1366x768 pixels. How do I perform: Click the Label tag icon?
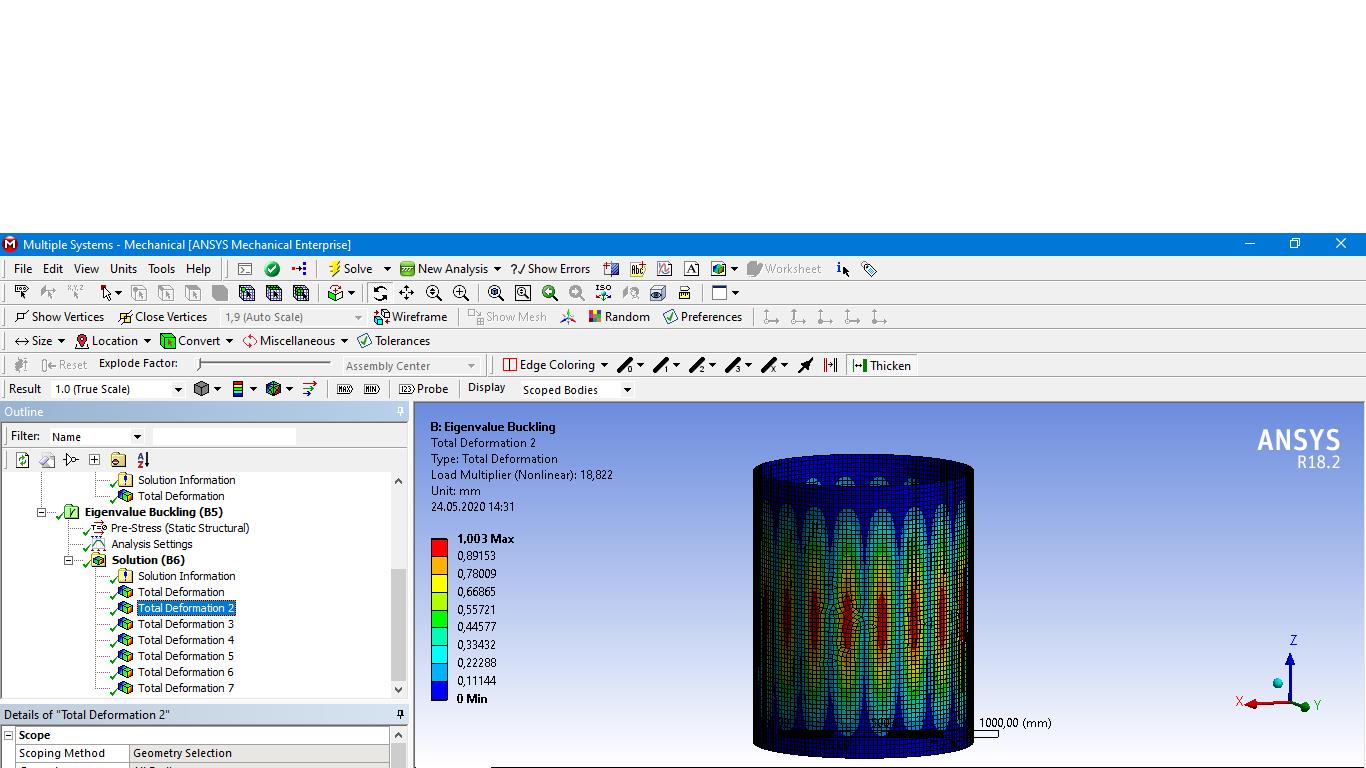(x=869, y=269)
